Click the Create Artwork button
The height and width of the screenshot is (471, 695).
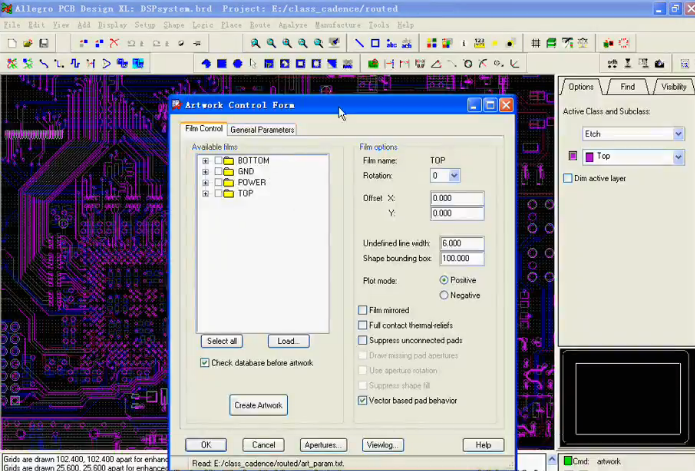(x=258, y=405)
